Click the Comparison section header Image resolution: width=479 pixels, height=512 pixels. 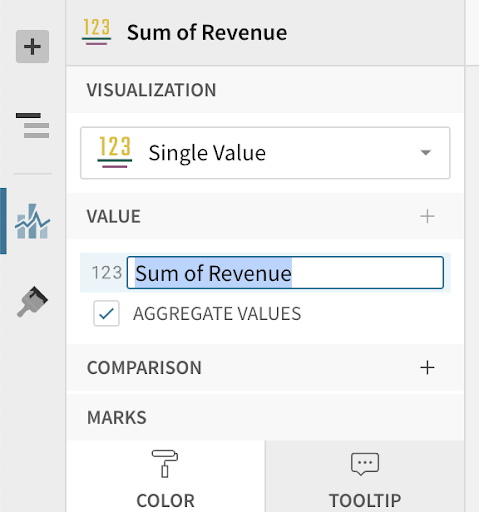click(144, 368)
